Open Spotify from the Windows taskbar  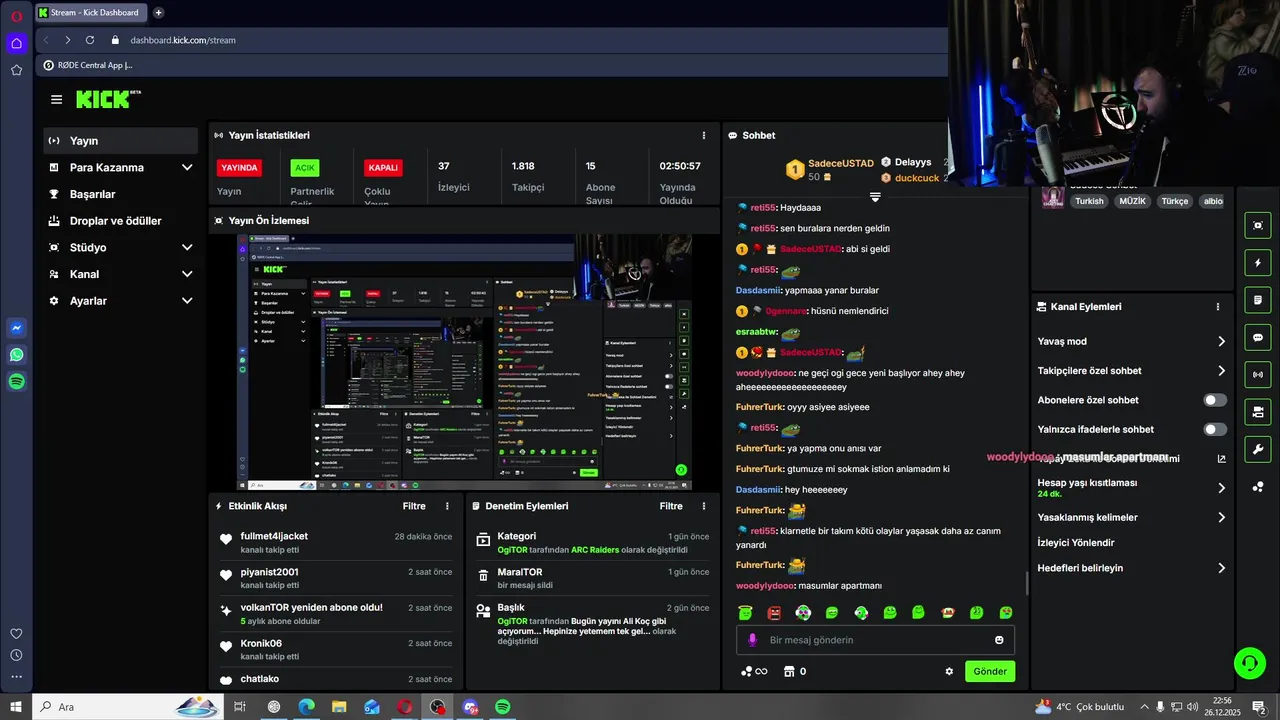(x=503, y=707)
